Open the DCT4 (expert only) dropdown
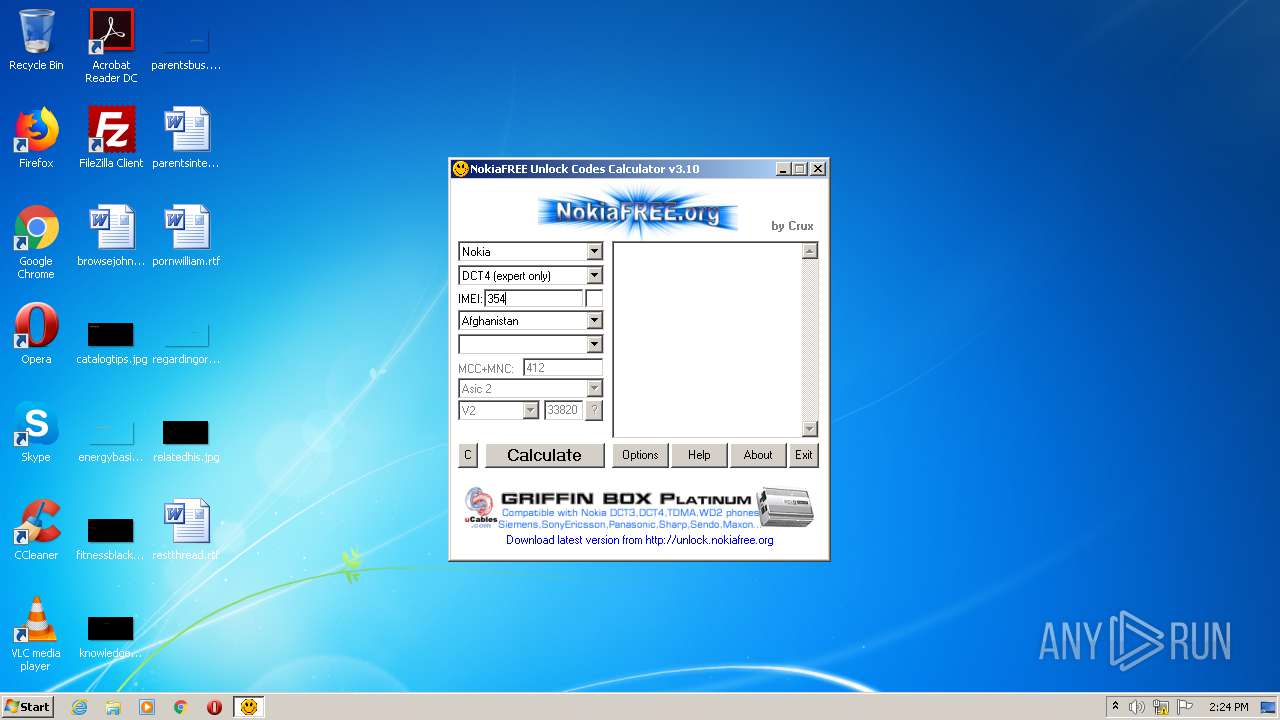 click(x=594, y=275)
